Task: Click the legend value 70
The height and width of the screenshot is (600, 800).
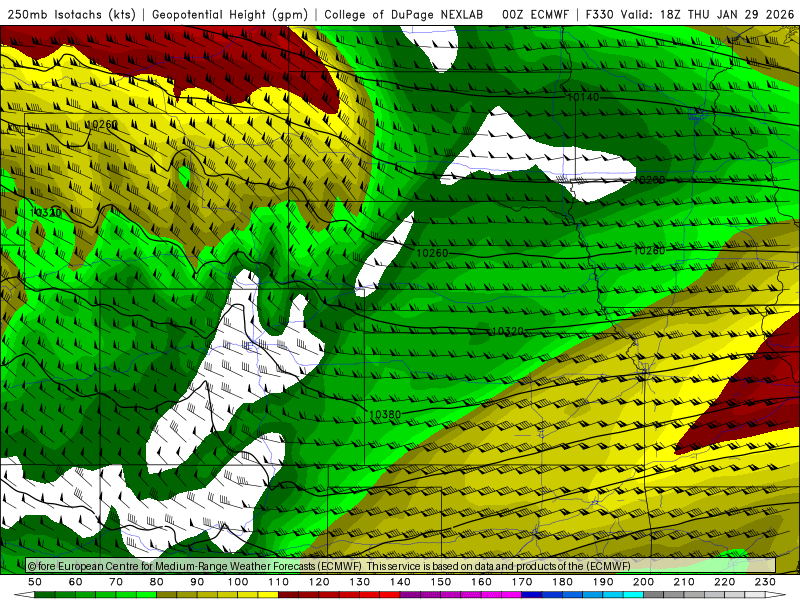Action: tap(116, 582)
